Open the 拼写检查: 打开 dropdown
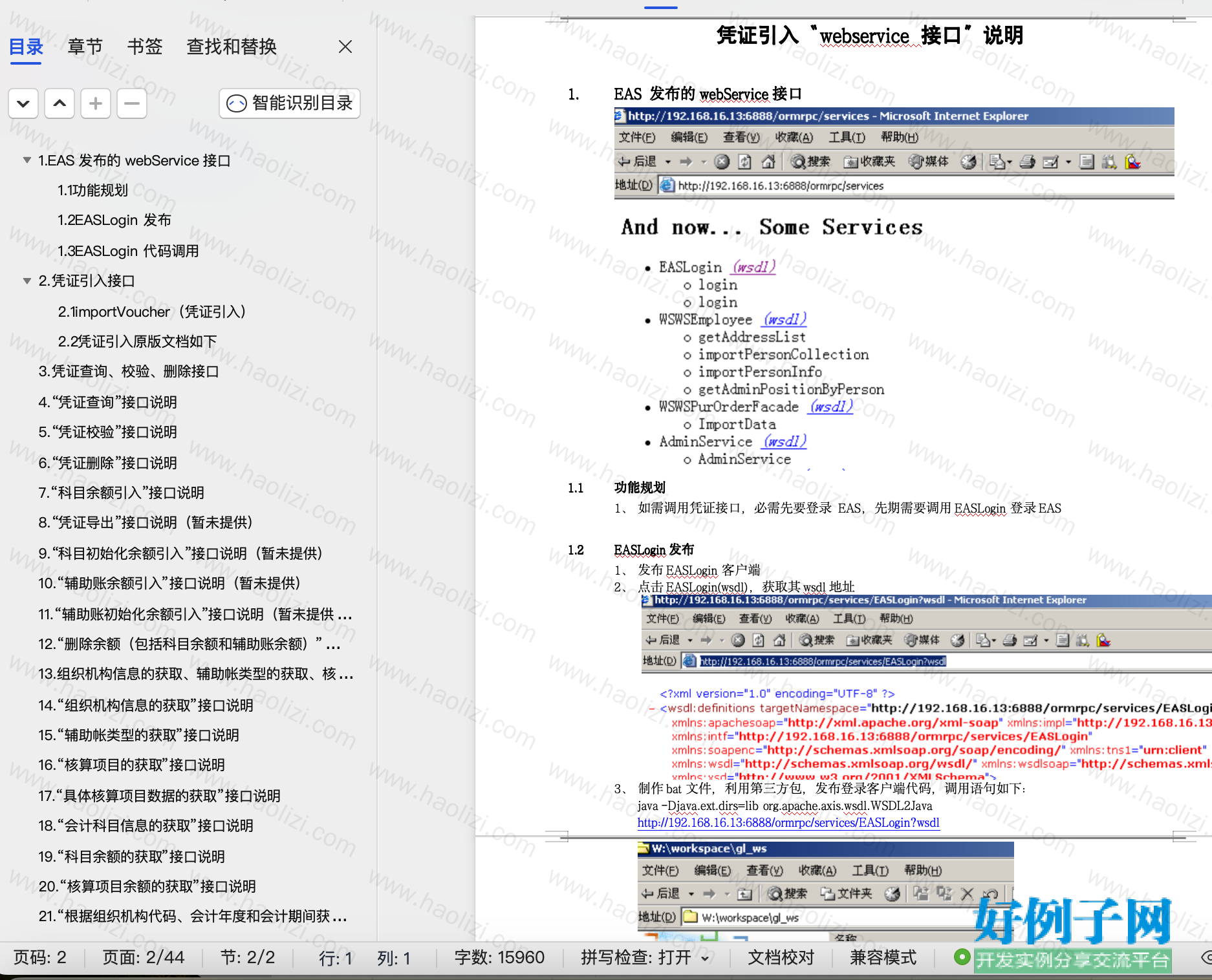Viewport: 1212px width, 980px height. pyautogui.click(x=645, y=957)
